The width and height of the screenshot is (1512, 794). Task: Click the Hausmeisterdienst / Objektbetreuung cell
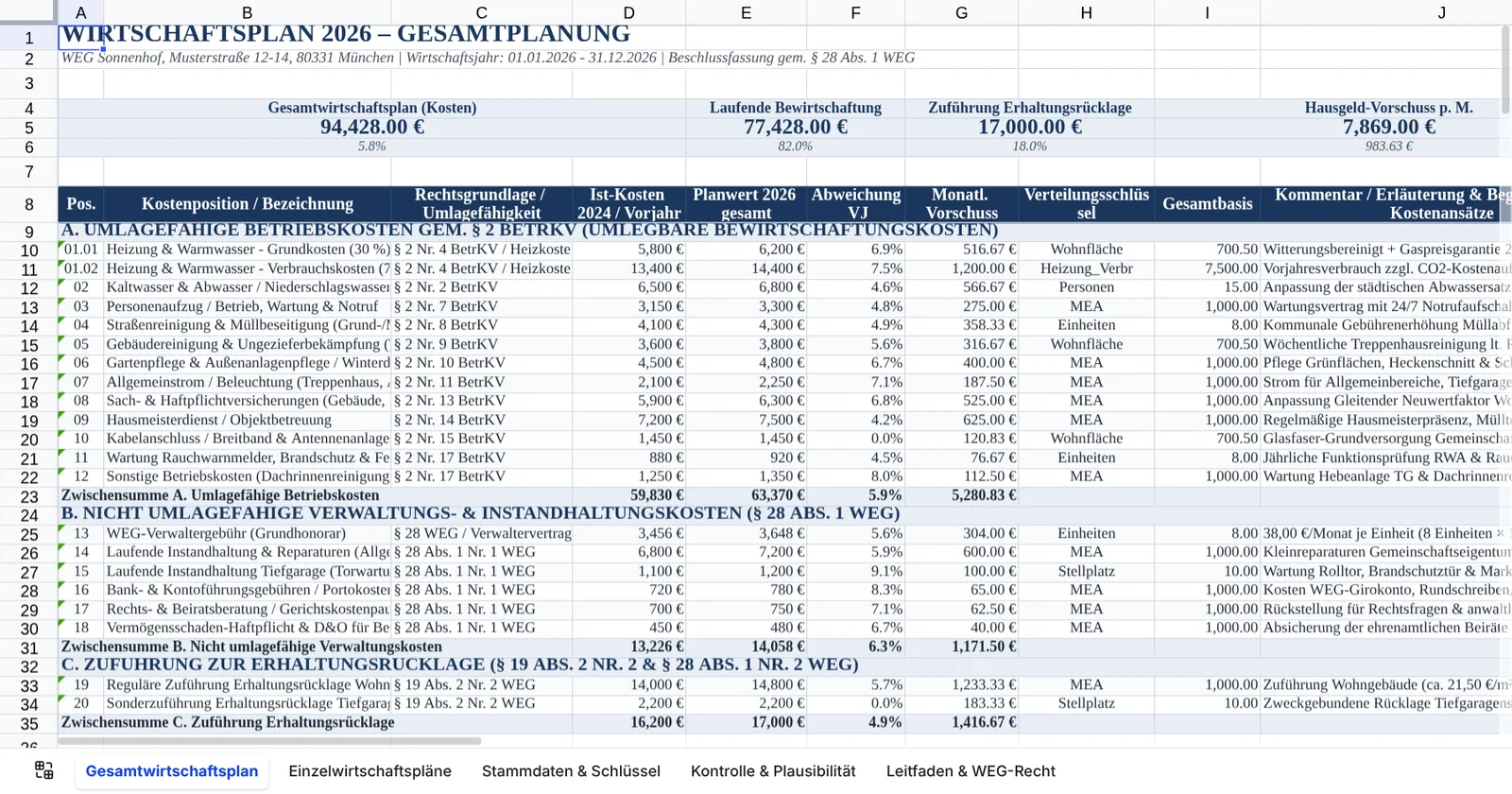(x=247, y=420)
